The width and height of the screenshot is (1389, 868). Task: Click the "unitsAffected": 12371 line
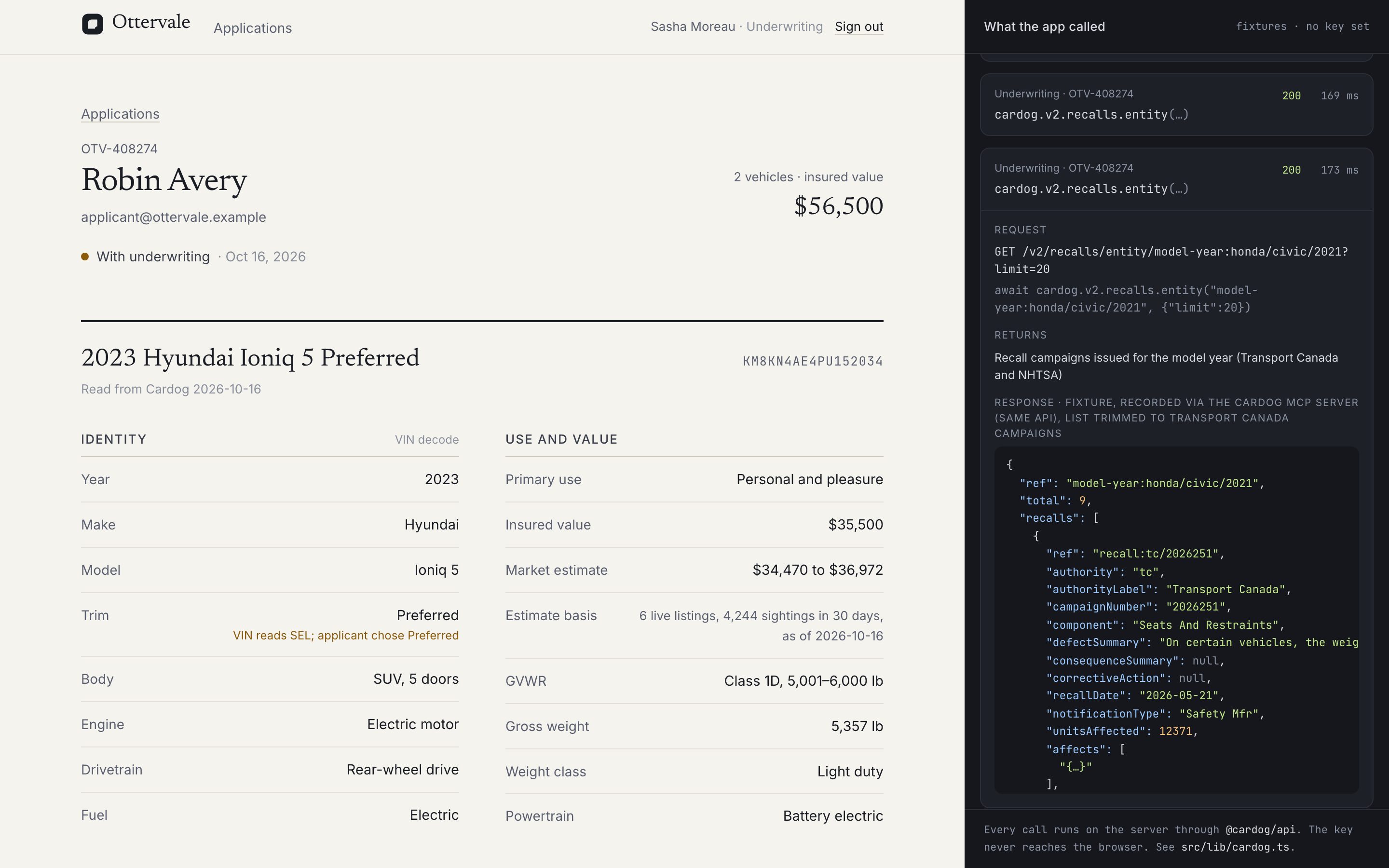tap(1121, 732)
